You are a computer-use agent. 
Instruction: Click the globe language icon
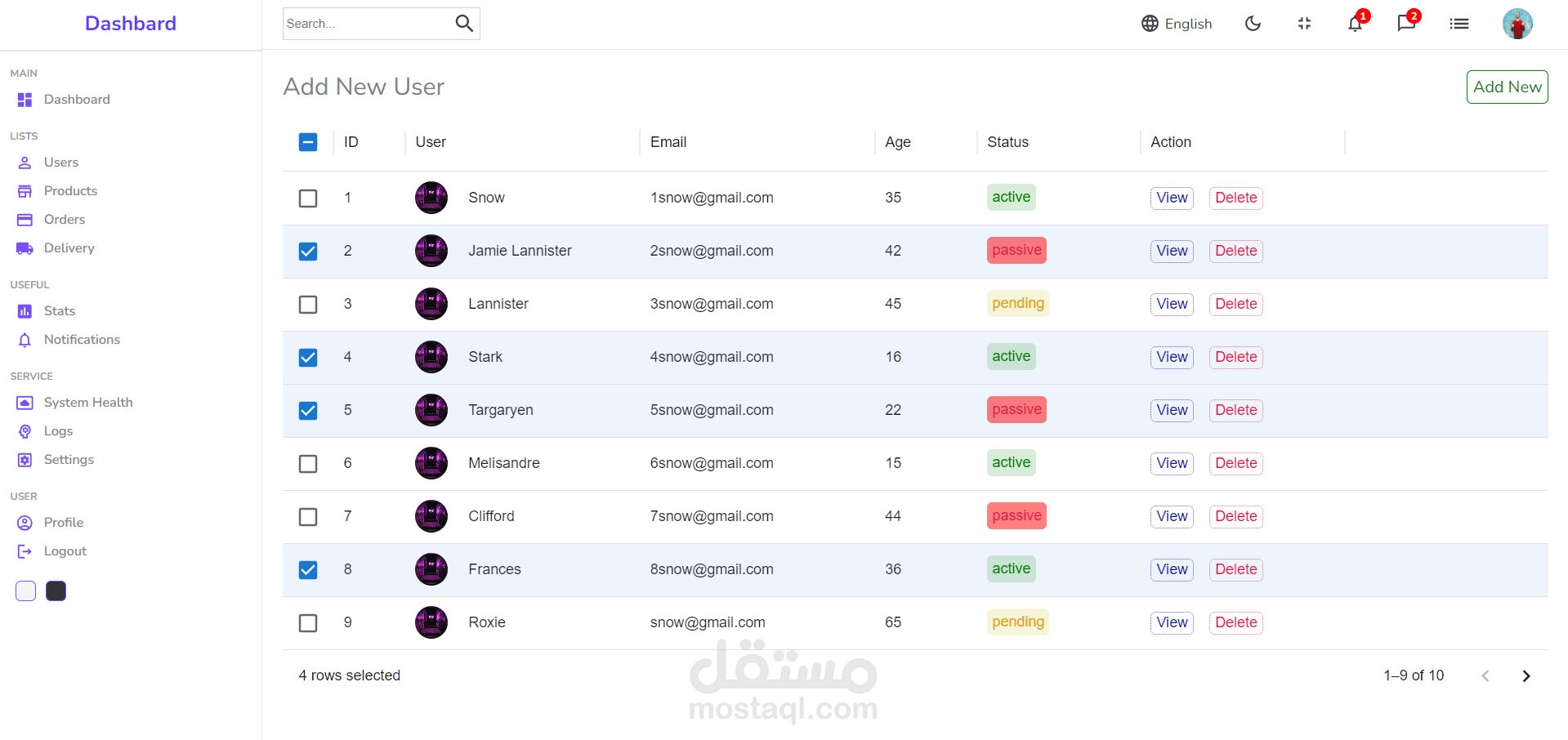[x=1150, y=24]
